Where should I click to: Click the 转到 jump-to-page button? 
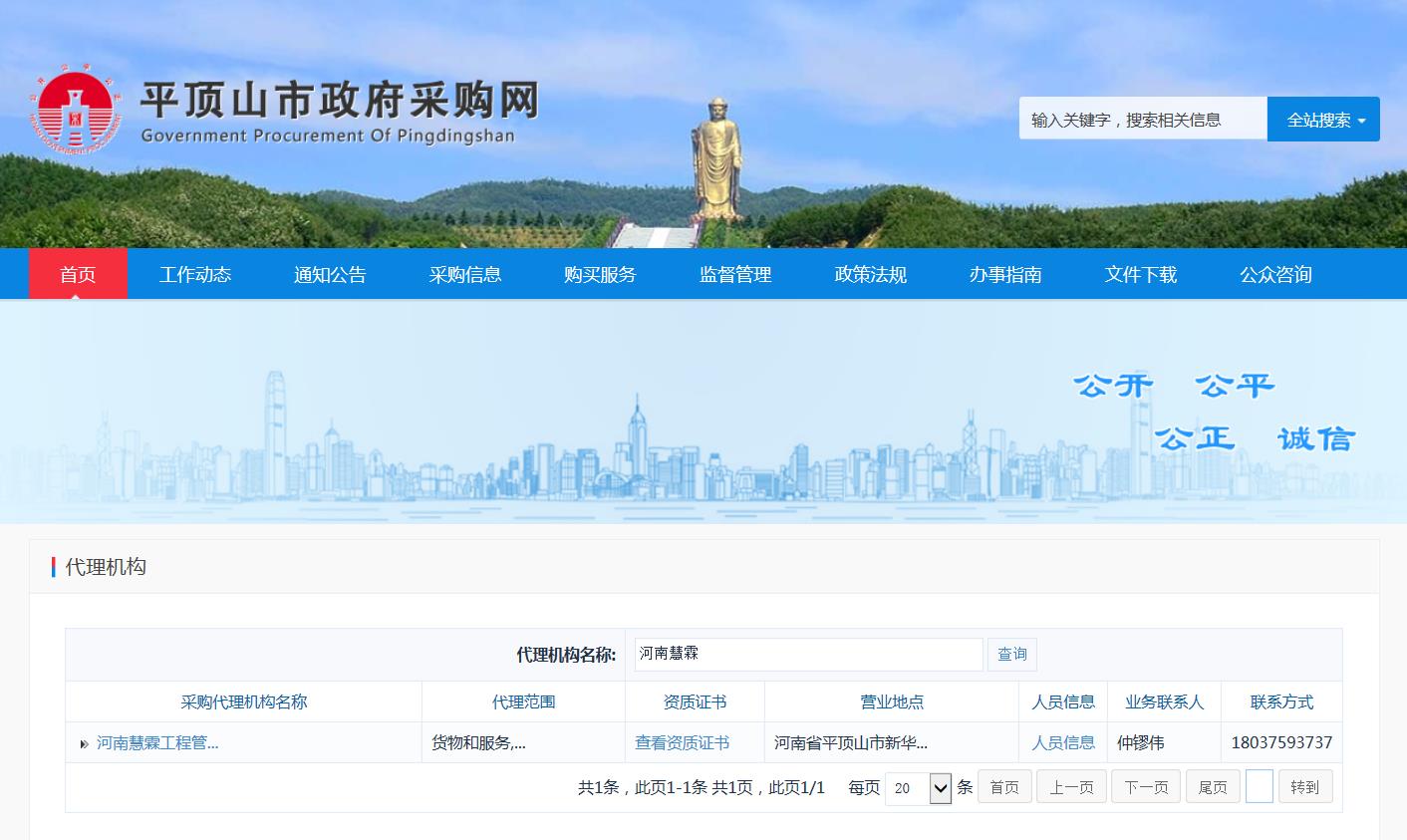[x=1303, y=787]
